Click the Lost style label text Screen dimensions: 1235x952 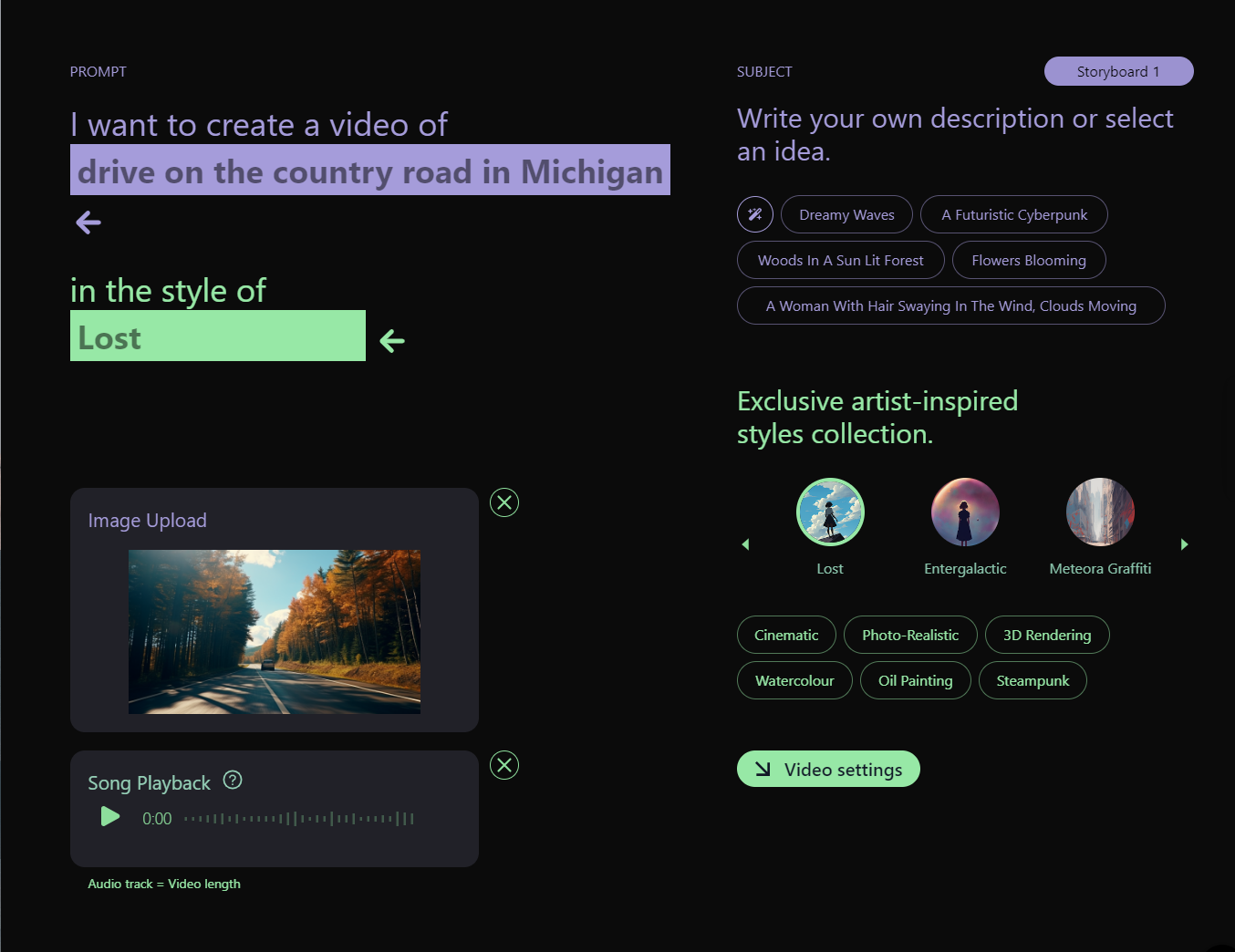(830, 568)
